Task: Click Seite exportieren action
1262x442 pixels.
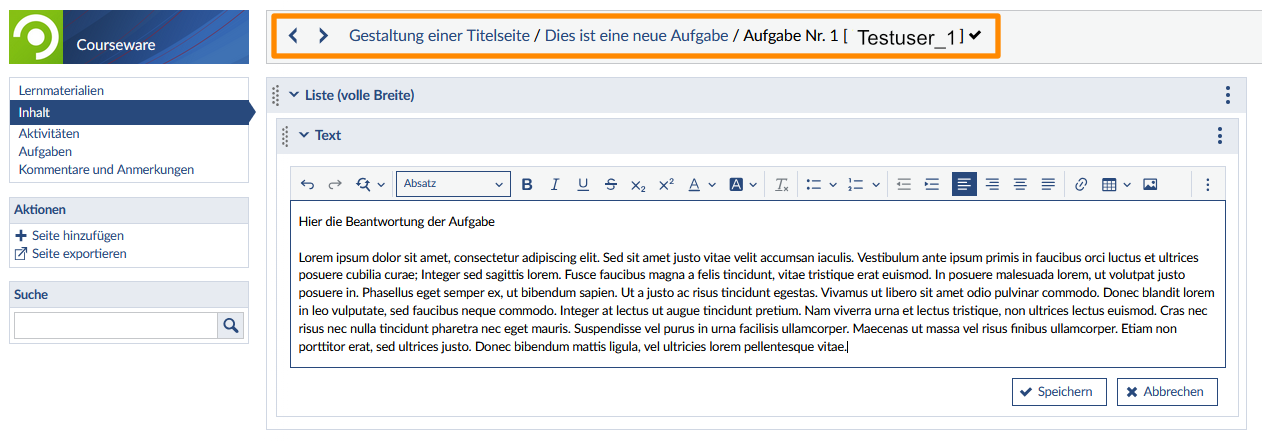Action: 70,254
